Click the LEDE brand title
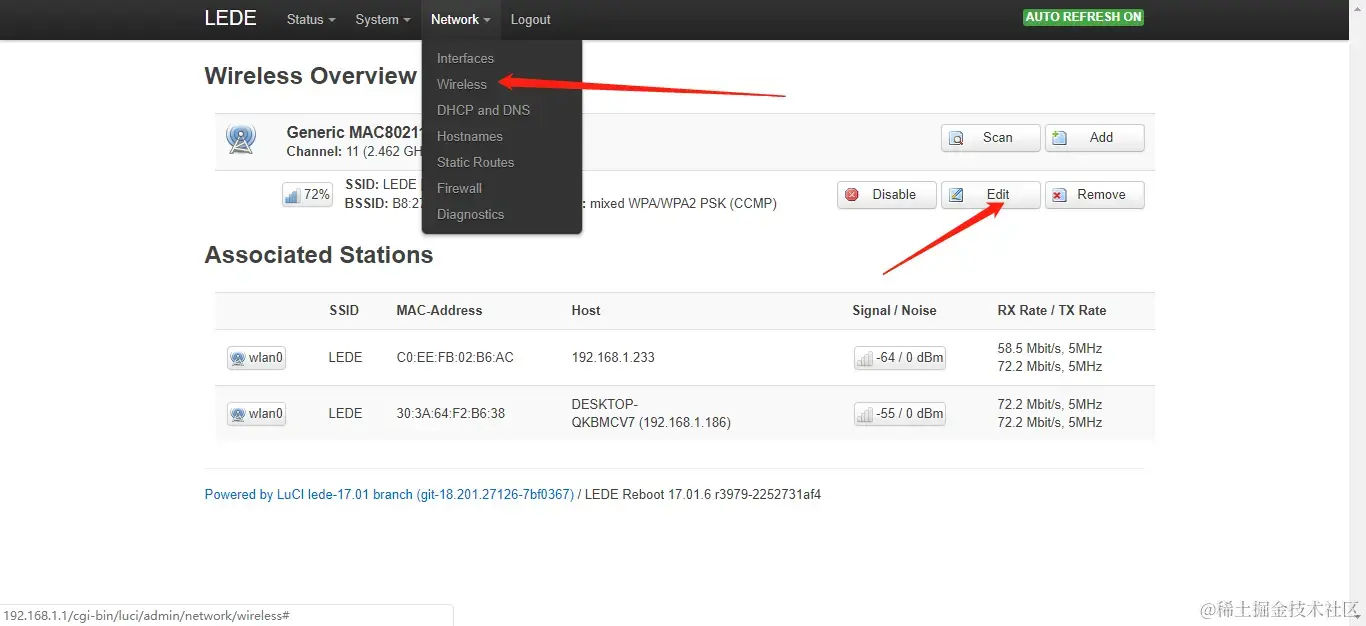This screenshot has width=1366, height=626. [x=230, y=18]
